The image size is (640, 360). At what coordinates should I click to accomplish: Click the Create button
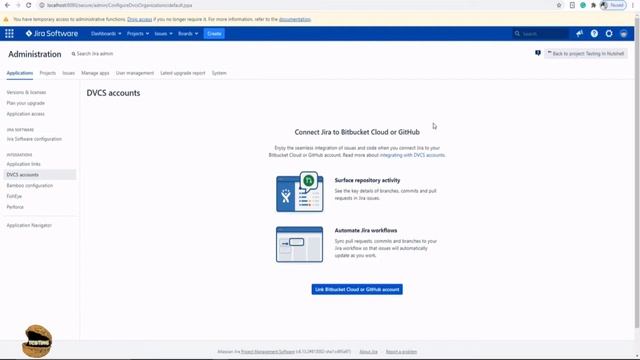coord(214,33)
